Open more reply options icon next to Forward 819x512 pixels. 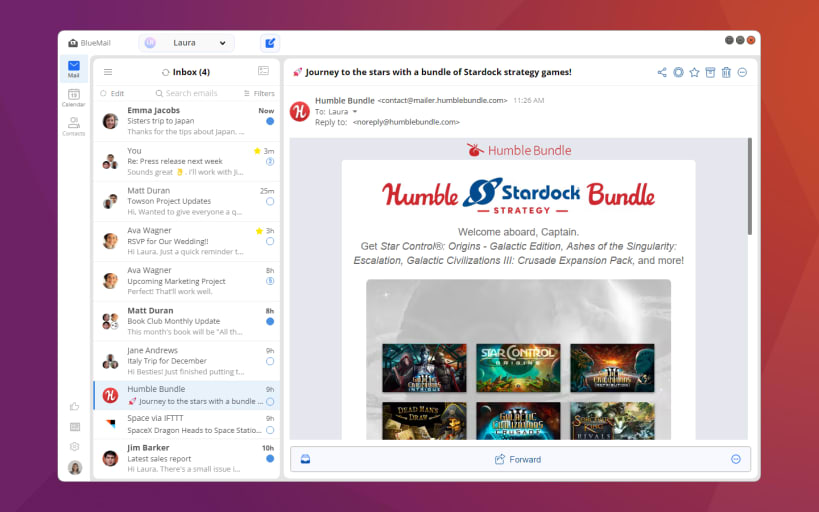(735, 459)
